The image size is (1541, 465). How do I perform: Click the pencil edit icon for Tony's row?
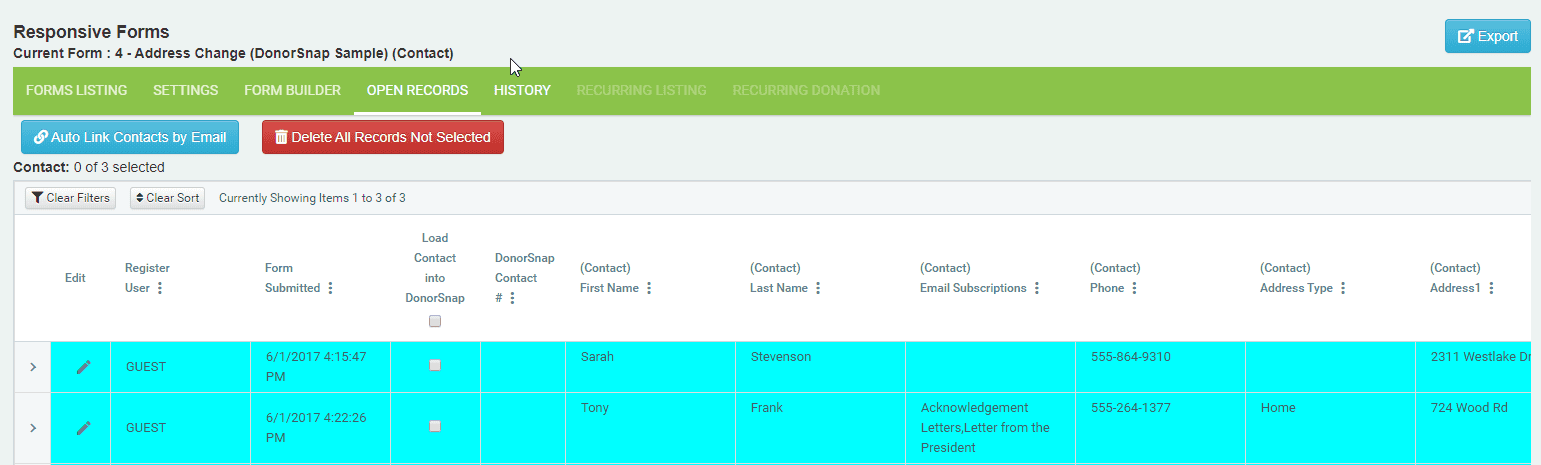(x=84, y=428)
